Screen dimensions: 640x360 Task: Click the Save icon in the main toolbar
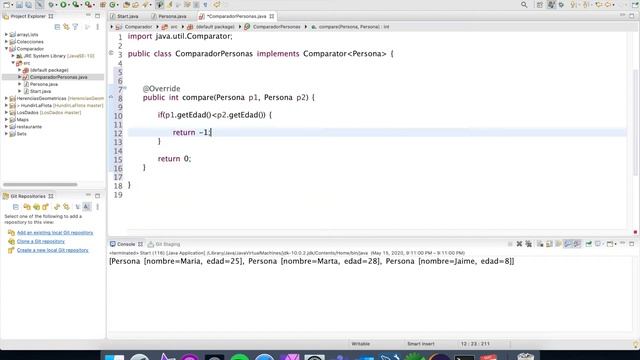pyautogui.click(x=19, y=5)
